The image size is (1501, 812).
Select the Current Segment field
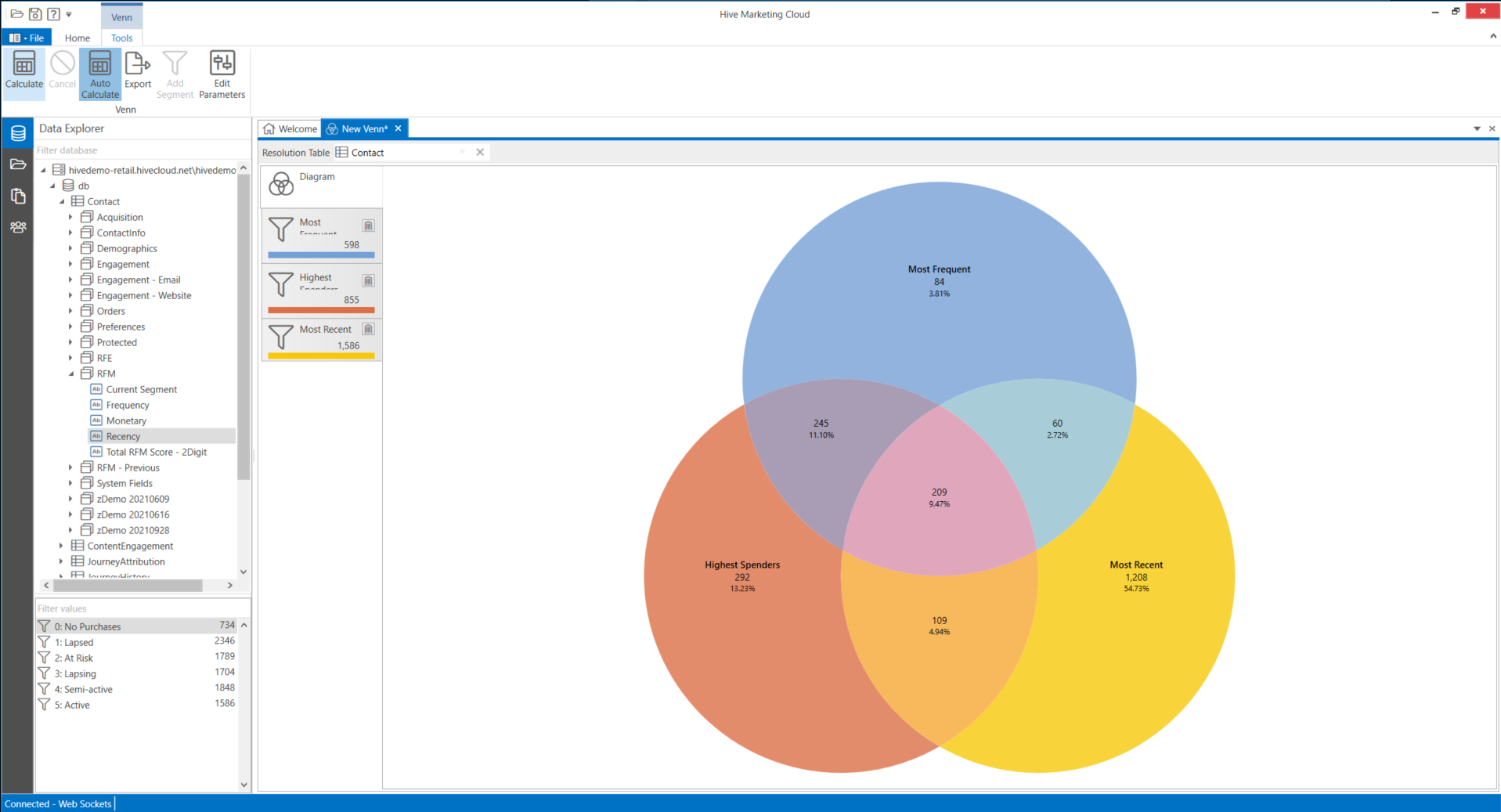pos(142,389)
